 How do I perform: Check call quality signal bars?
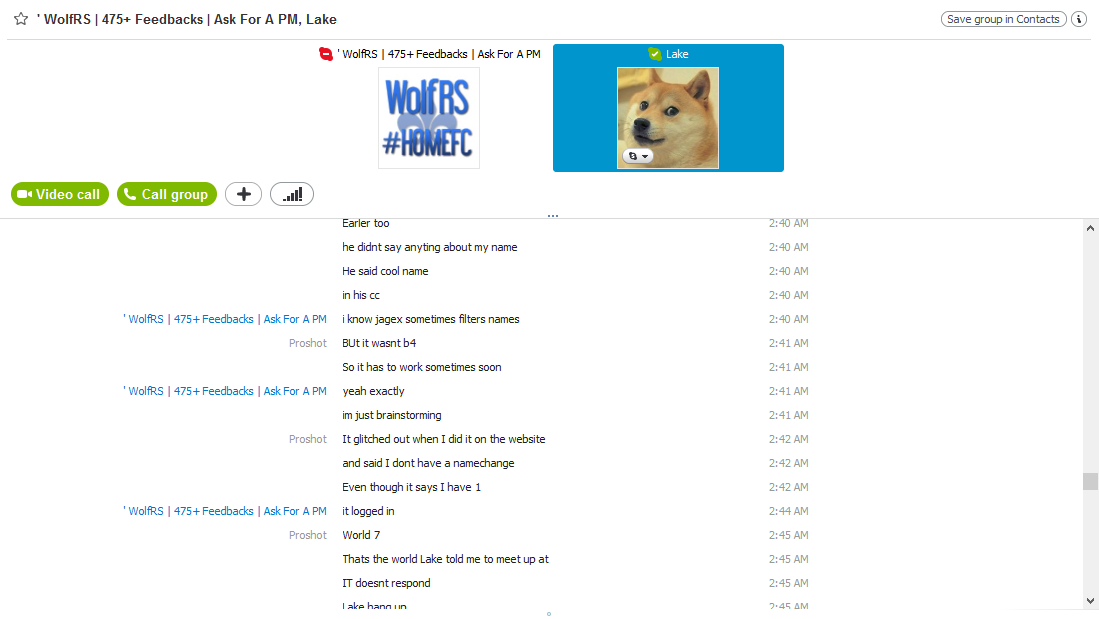coord(292,194)
